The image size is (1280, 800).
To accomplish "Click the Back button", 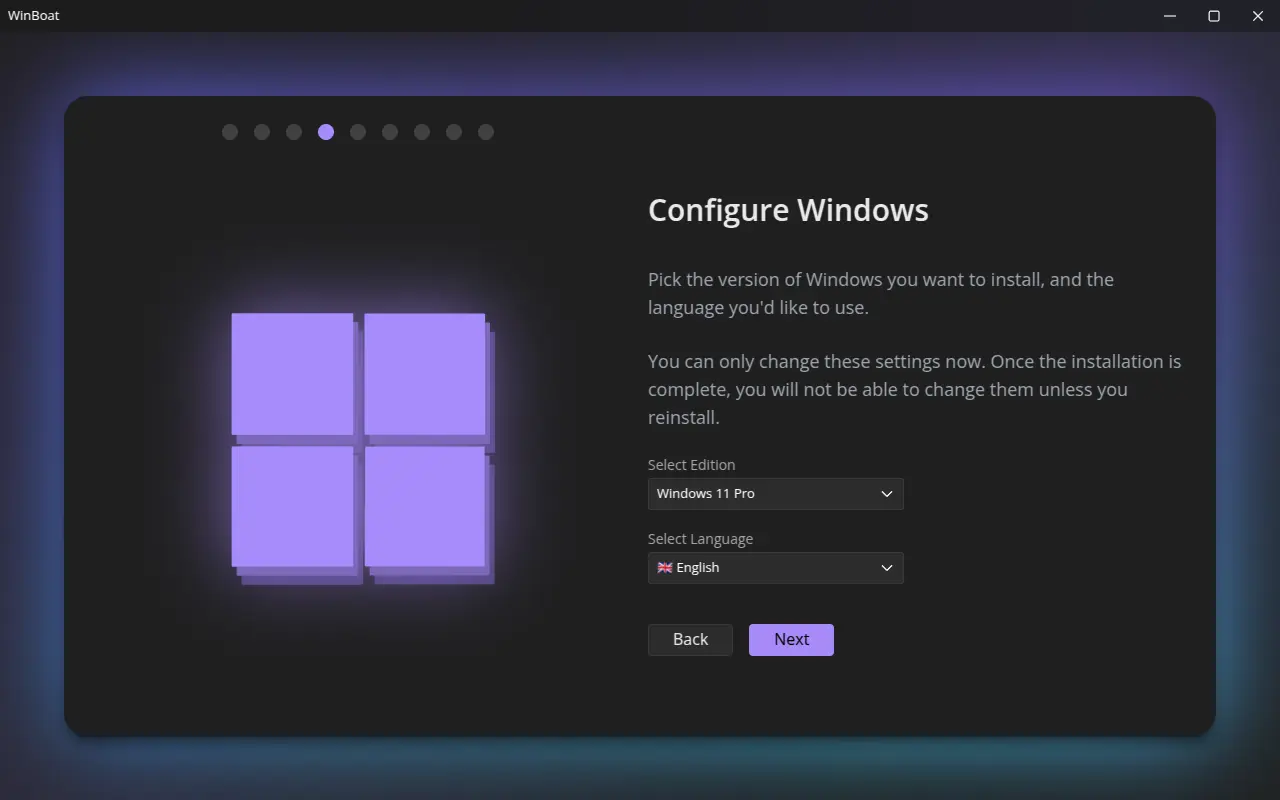I will click(689, 639).
